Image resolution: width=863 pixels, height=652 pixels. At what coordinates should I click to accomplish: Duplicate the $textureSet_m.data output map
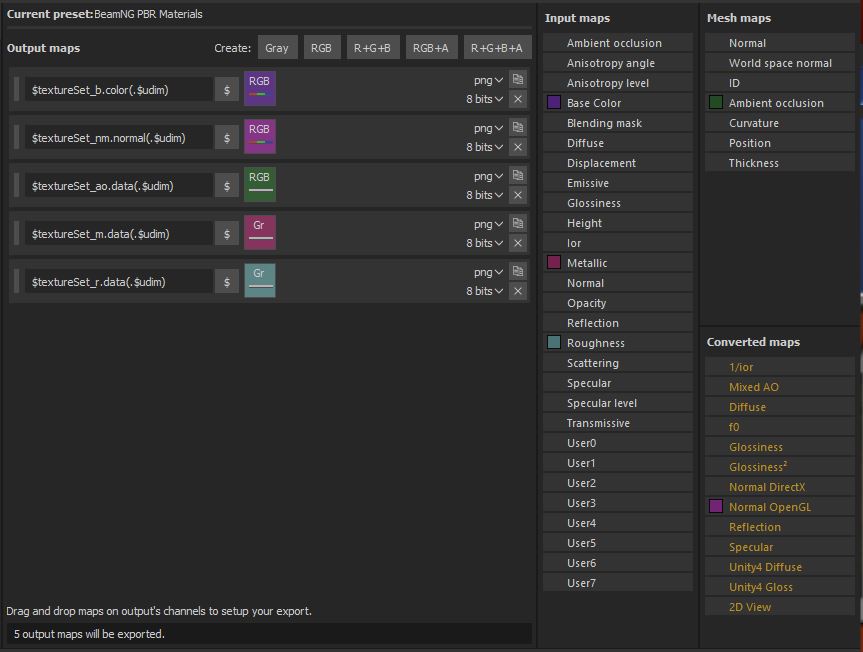click(517, 223)
